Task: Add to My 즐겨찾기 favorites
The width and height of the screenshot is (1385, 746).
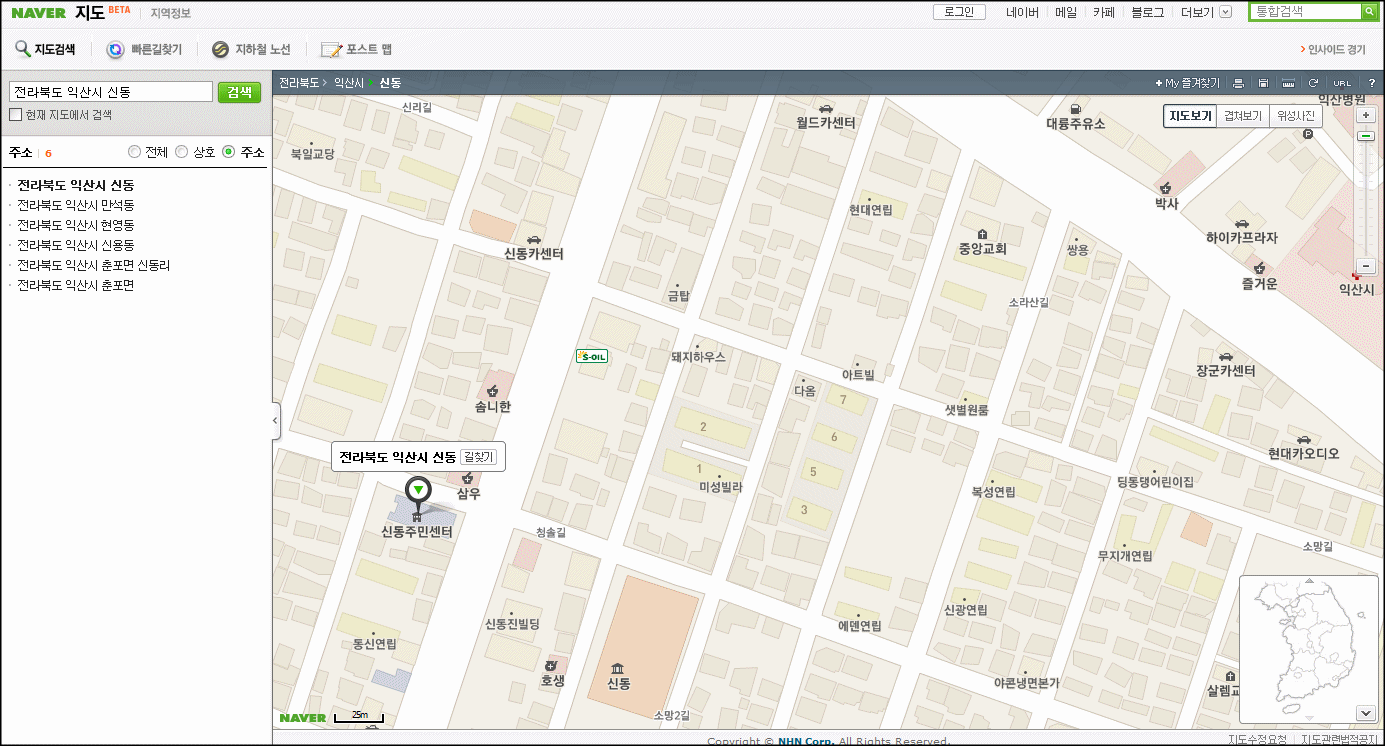Action: click(1187, 83)
